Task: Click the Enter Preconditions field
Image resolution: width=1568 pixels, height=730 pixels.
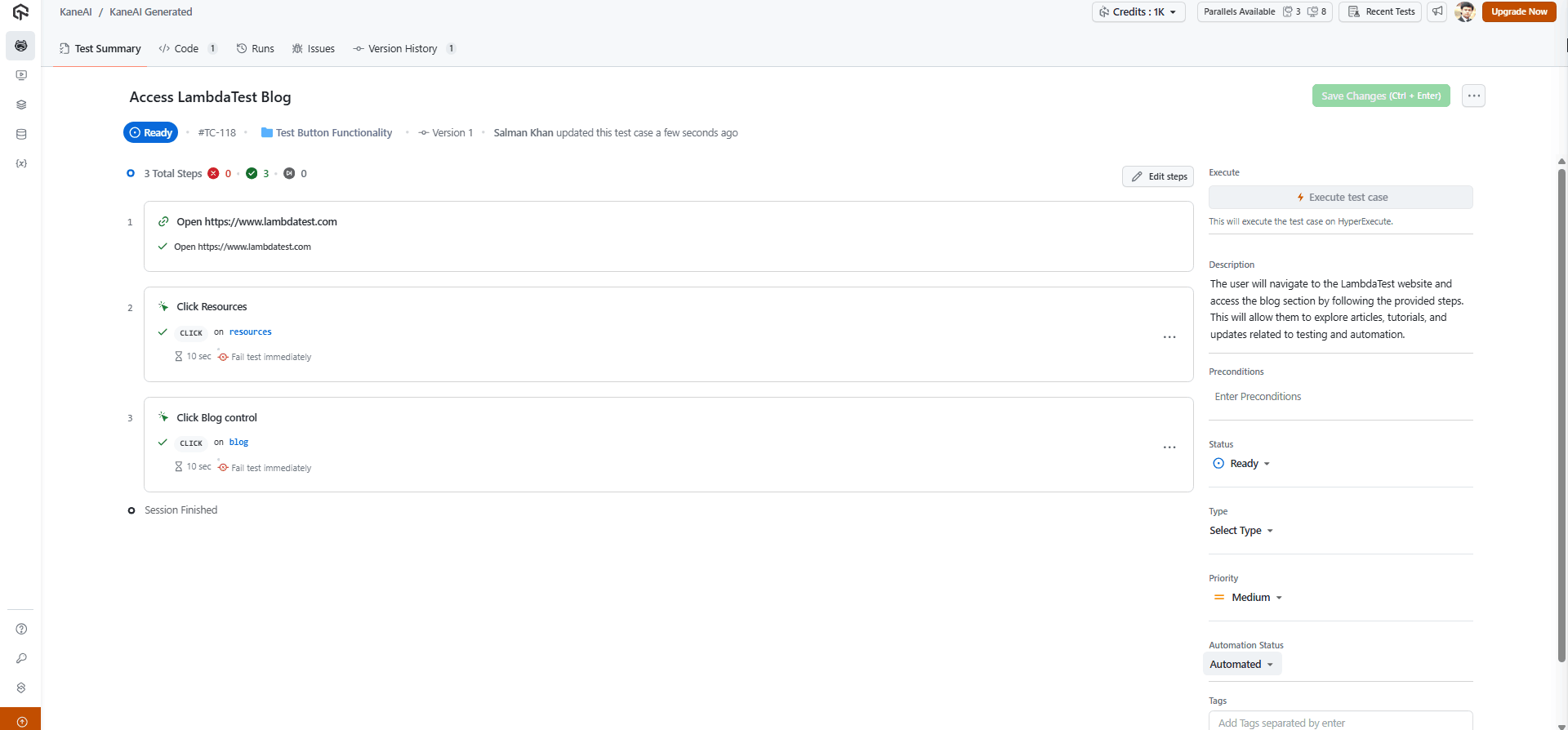Action: tap(1339, 397)
